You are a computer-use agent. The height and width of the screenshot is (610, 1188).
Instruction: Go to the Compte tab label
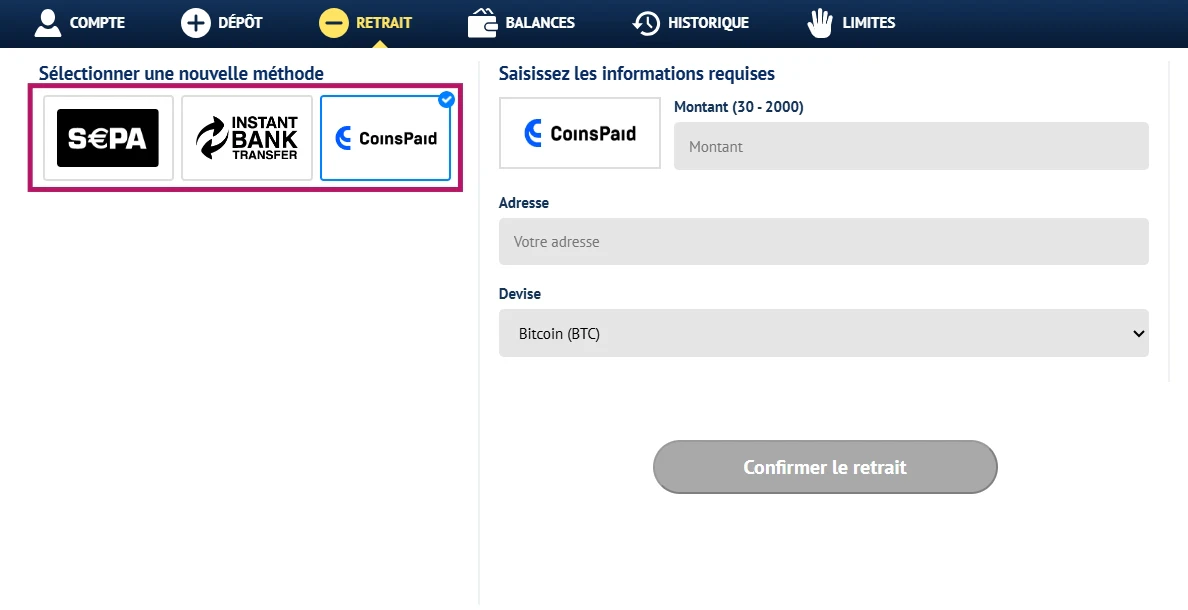click(97, 23)
